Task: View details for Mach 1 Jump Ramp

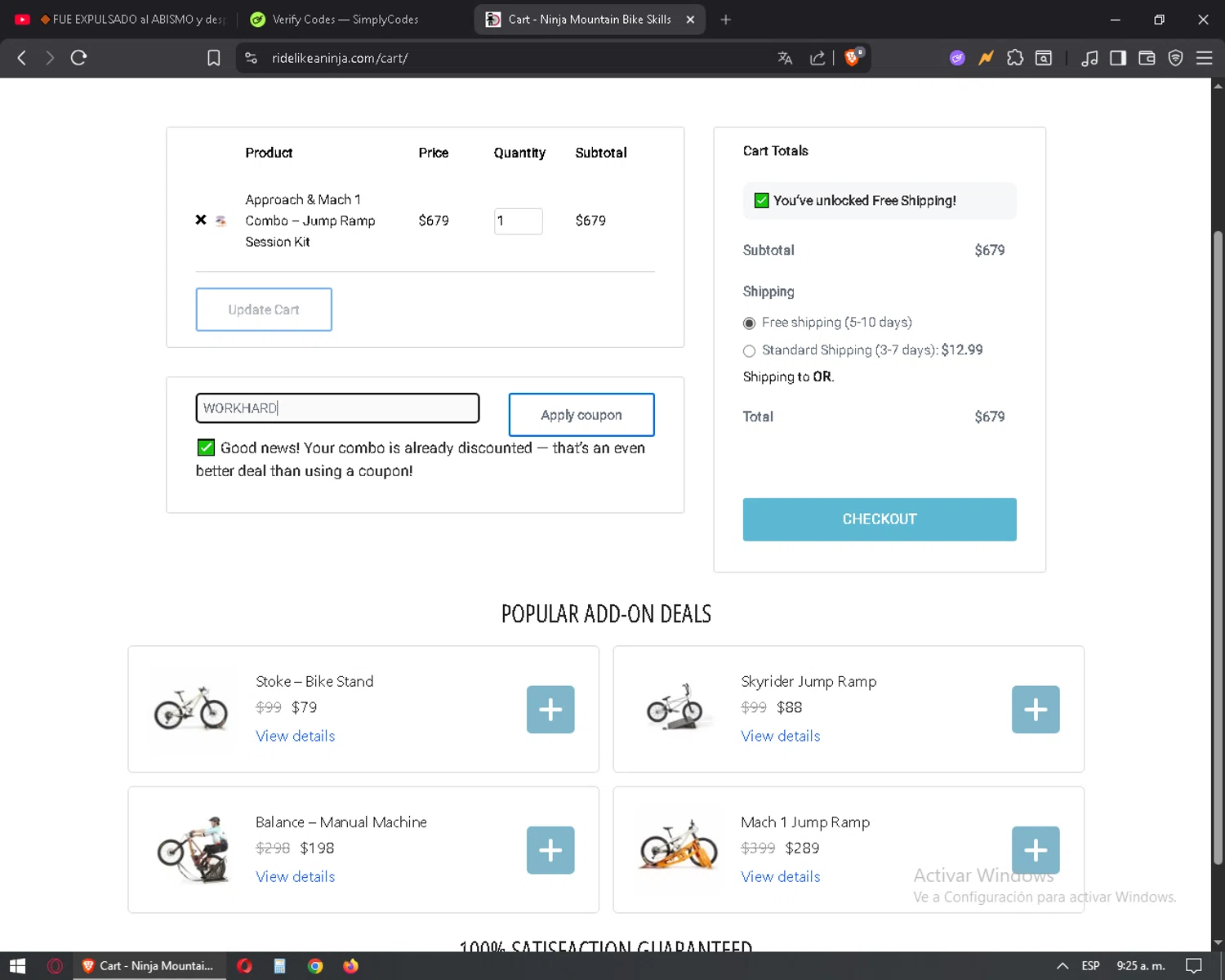Action: pos(781,876)
